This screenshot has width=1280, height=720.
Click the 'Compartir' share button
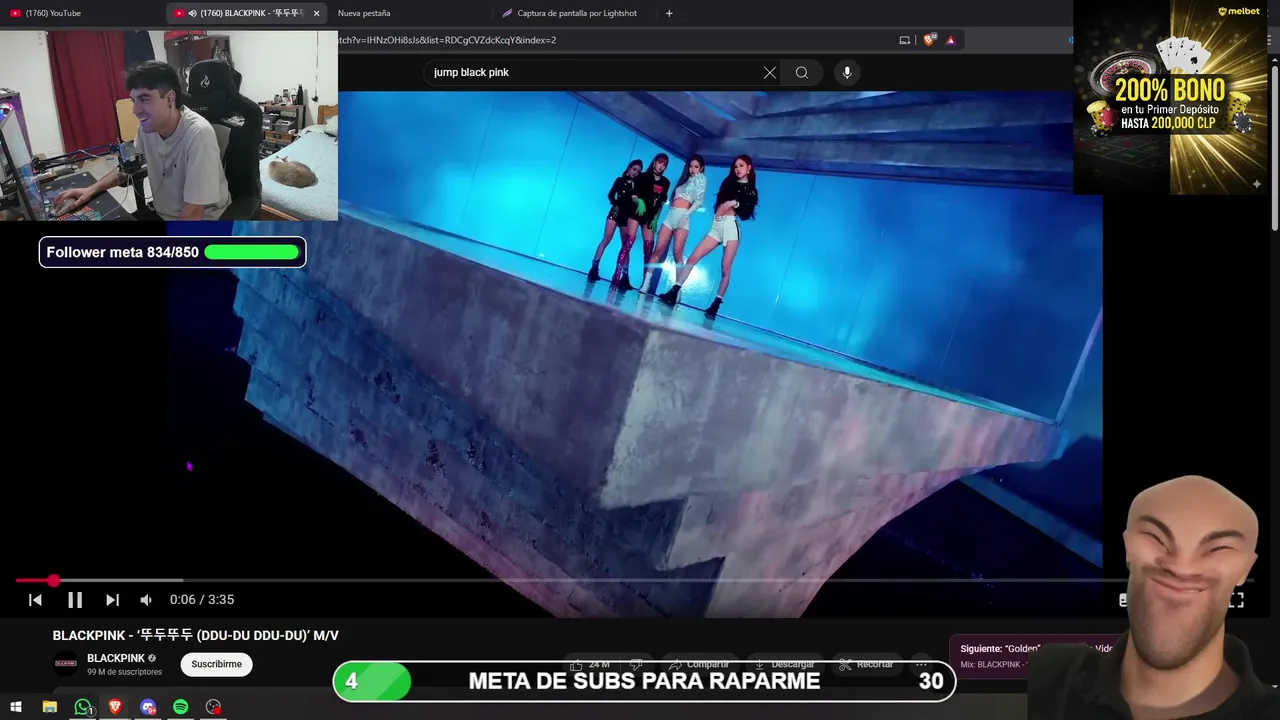point(699,664)
